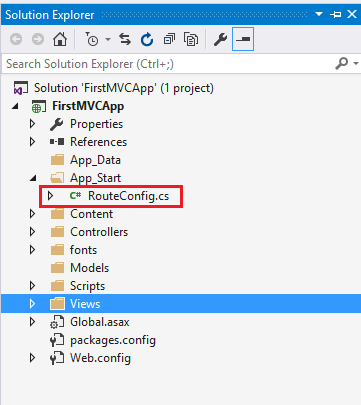Select the packages.config file
The image size is (361, 405).
[x=113, y=340]
